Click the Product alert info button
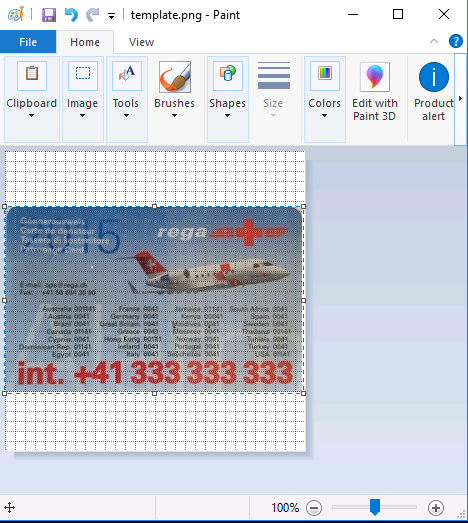This screenshot has height=523, width=468. 433,92
